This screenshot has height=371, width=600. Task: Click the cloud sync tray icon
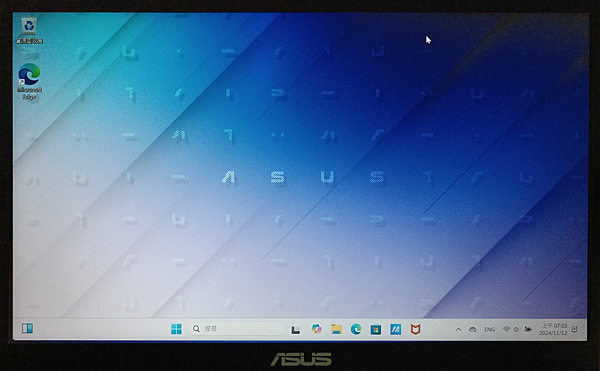click(473, 329)
